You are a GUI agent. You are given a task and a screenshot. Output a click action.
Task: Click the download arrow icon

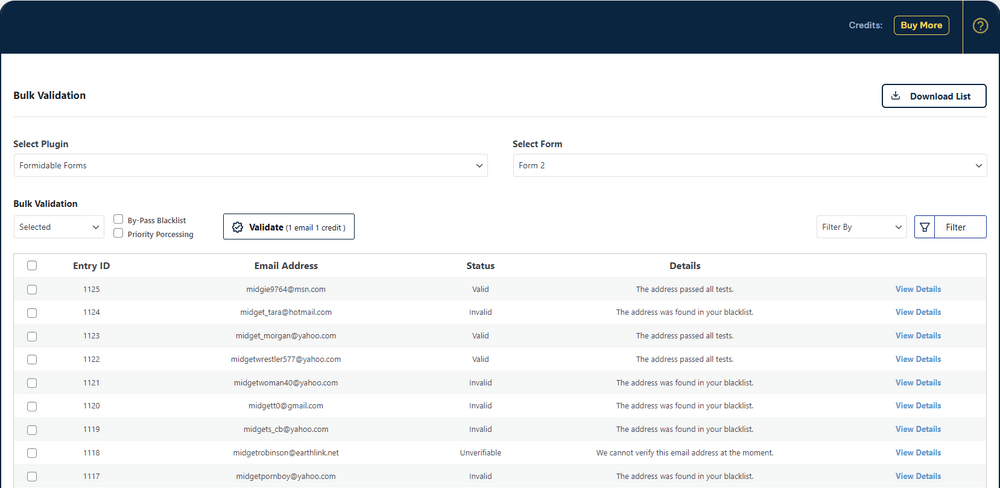[896, 96]
